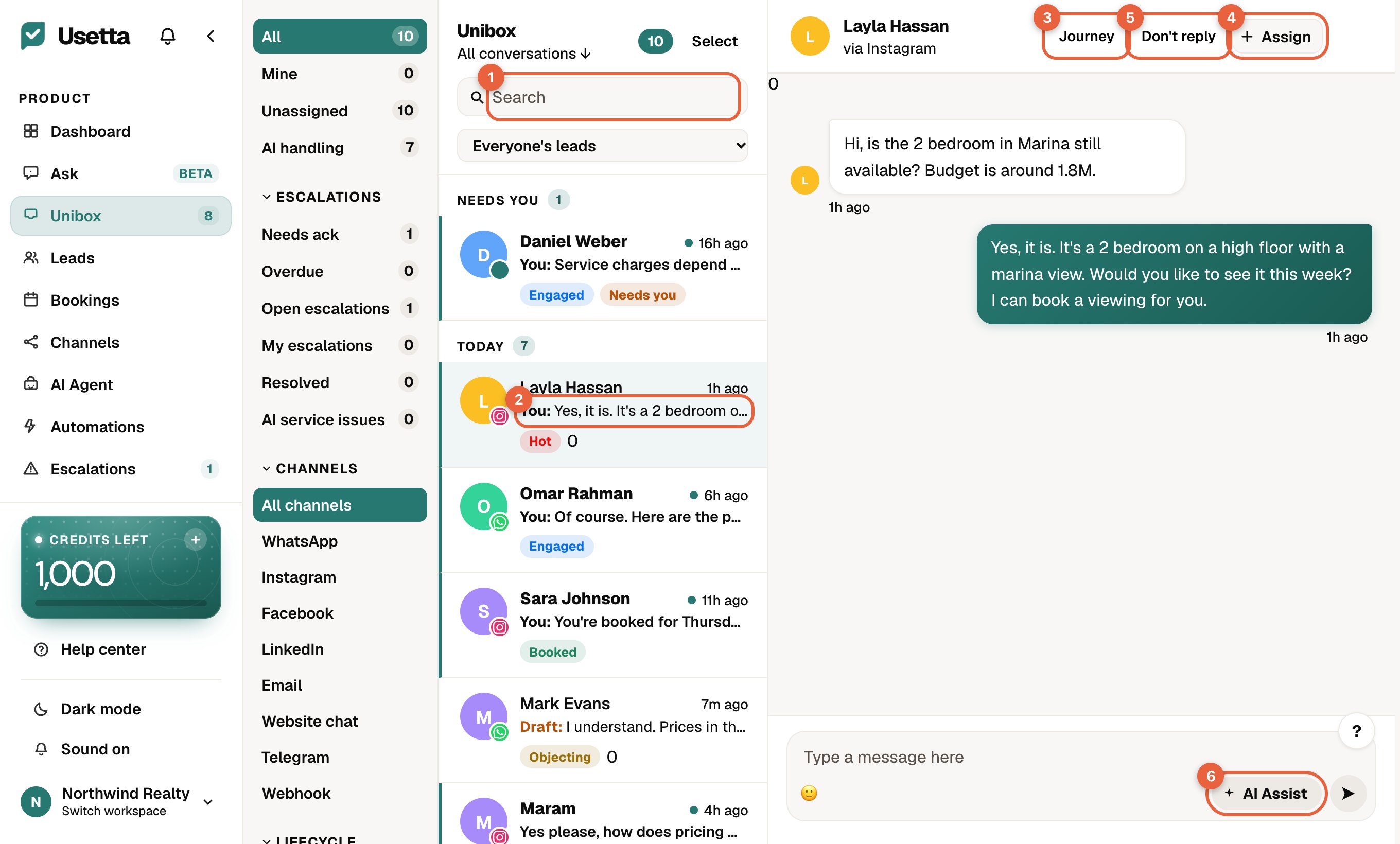
Task: Open AI Agent settings
Action: click(x=120, y=384)
